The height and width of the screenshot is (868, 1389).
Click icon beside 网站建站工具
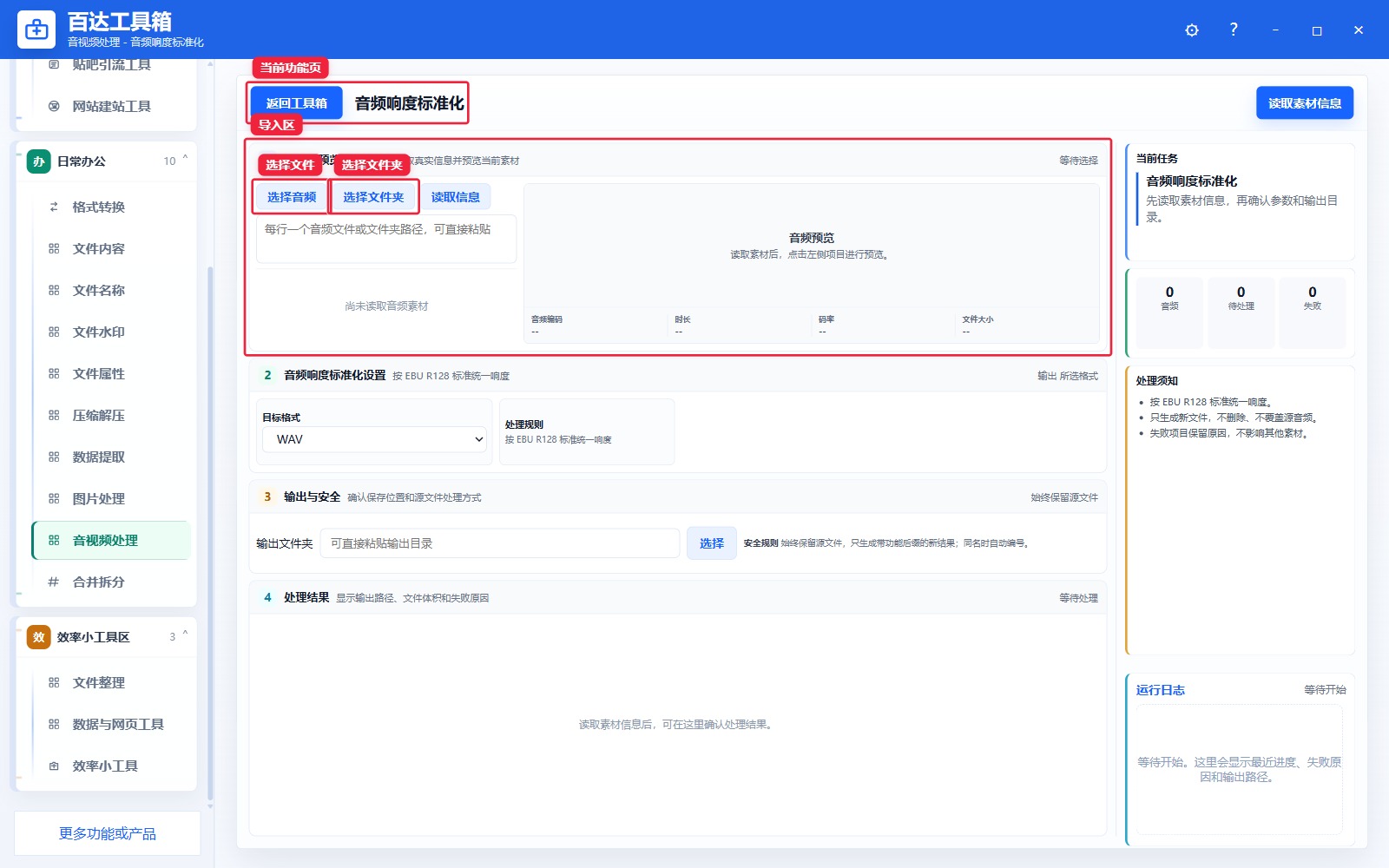click(54, 106)
